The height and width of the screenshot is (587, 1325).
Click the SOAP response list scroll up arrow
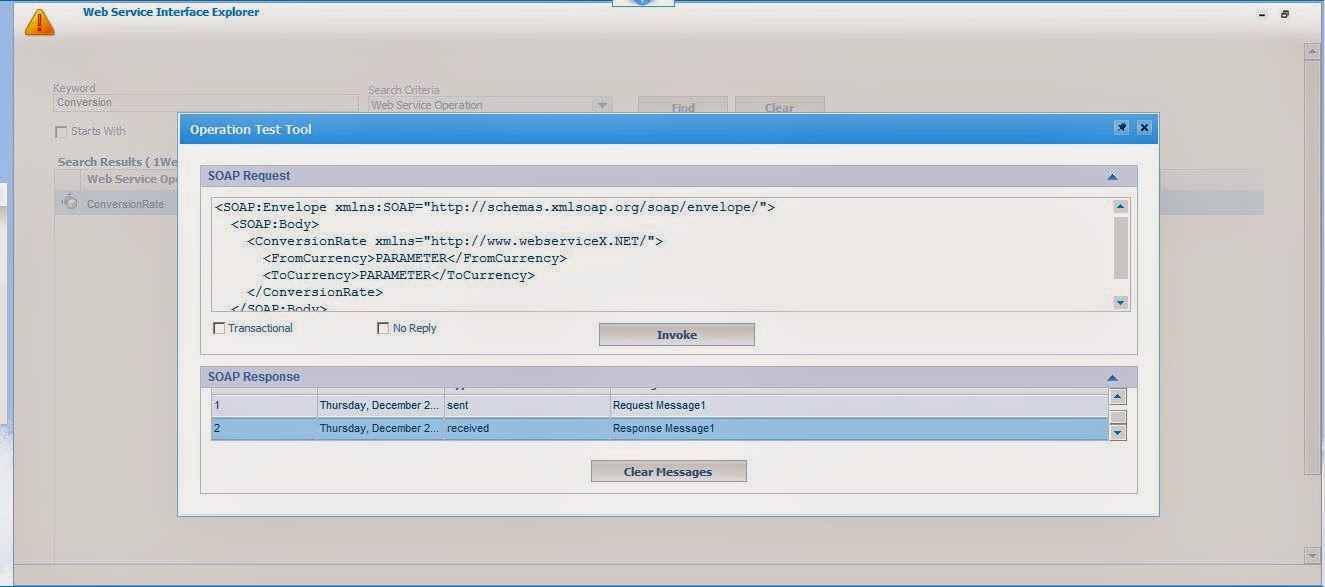pos(1118,397)
